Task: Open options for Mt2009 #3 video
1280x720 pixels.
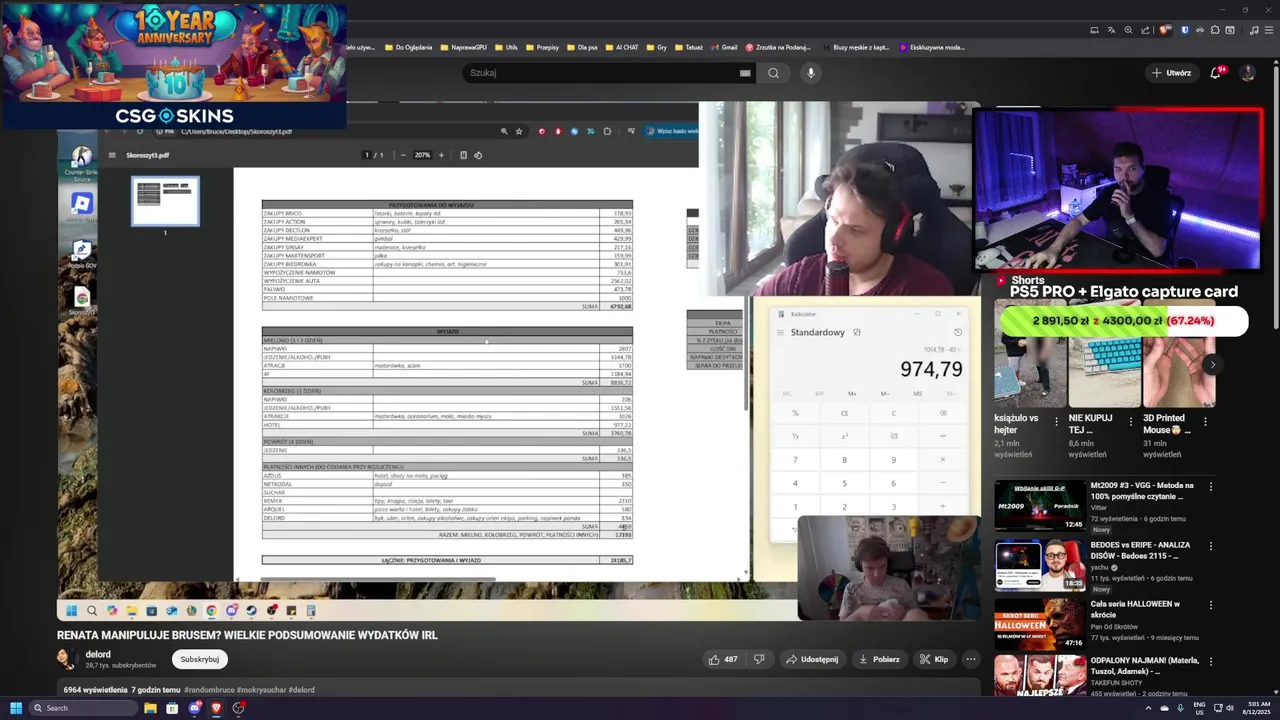Action: point(1210,487)
